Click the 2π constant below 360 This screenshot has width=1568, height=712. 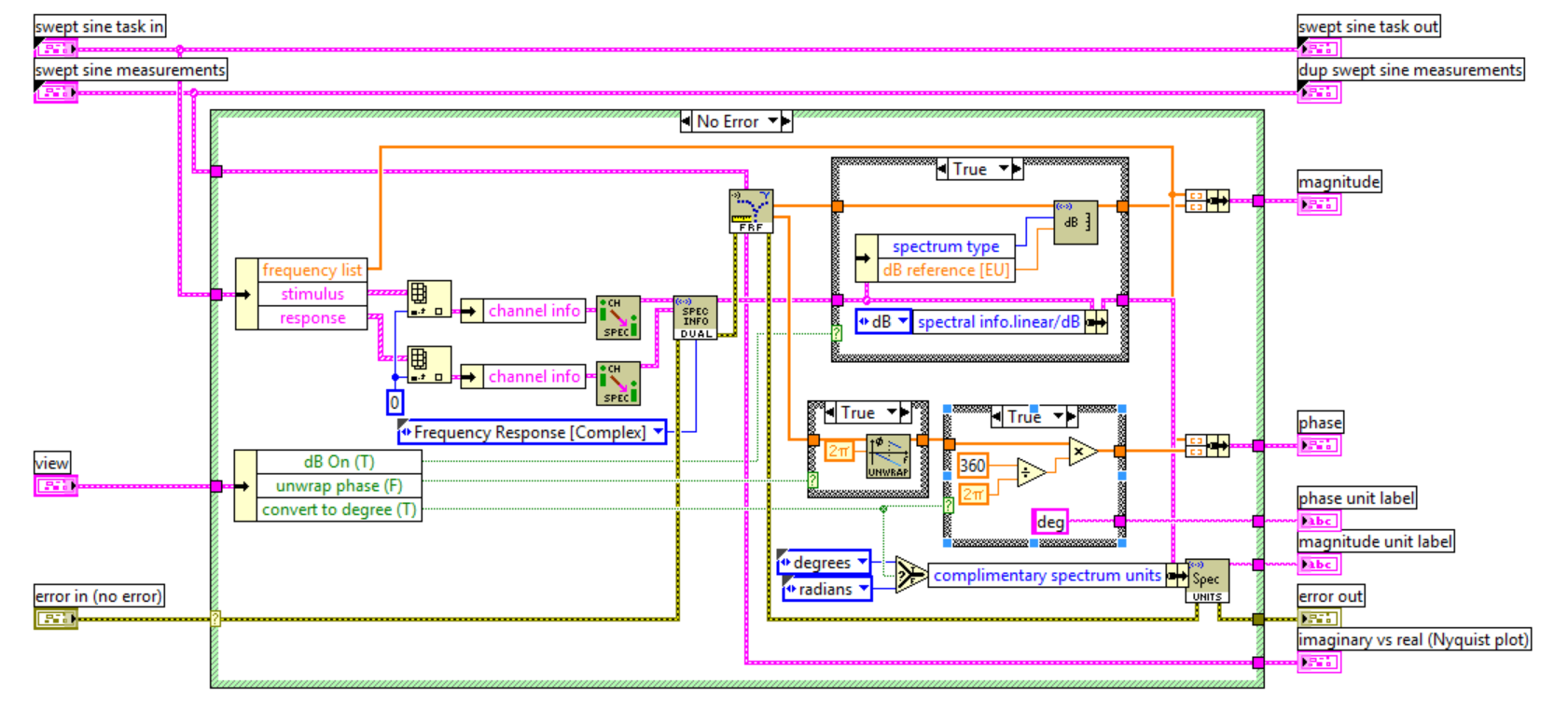pos(973,494)
